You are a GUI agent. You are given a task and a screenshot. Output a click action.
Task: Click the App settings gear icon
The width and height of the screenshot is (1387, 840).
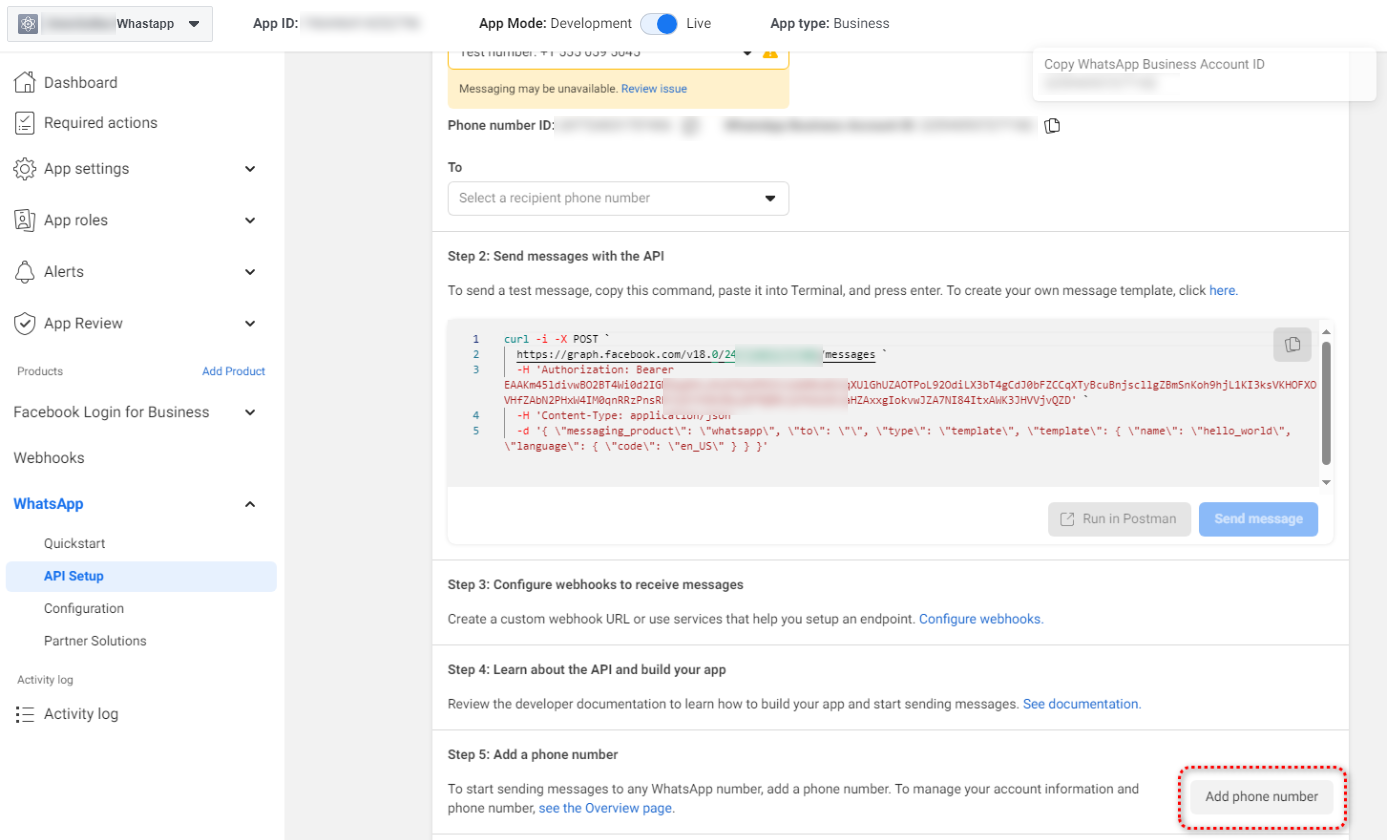[x=25, y=169]
